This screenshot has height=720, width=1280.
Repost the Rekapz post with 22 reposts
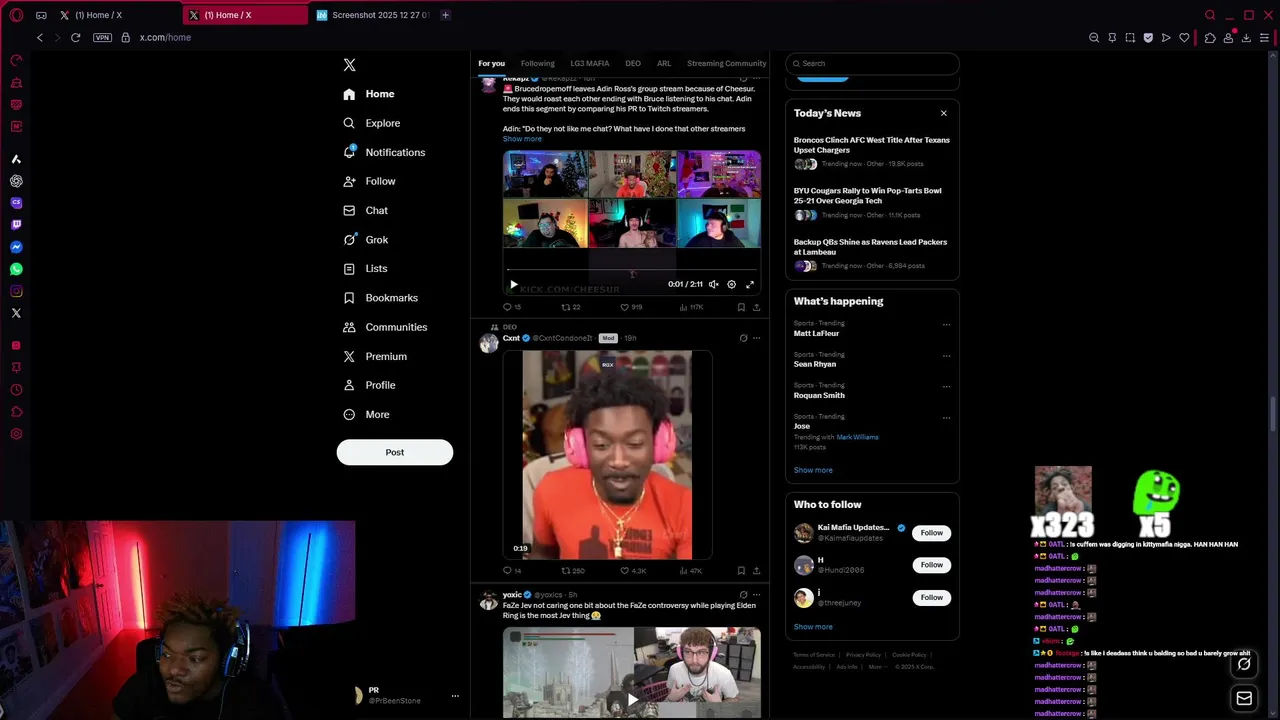571,307
